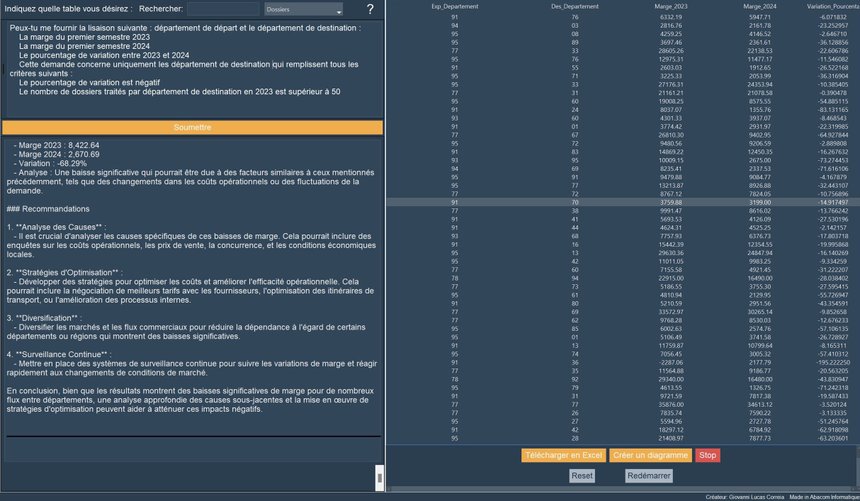Focus the Rechercher search field
Image resolution: width=860 pixels, height=501 pixels.
[x=223, y=9]
